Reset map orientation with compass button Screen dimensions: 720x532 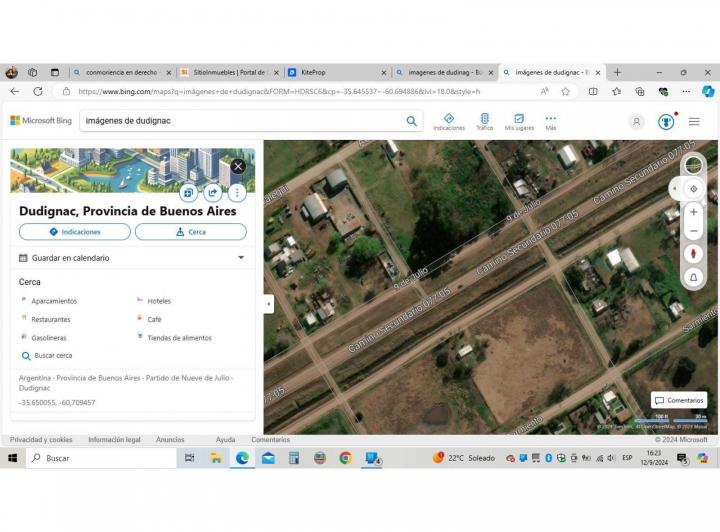point(693,253)
